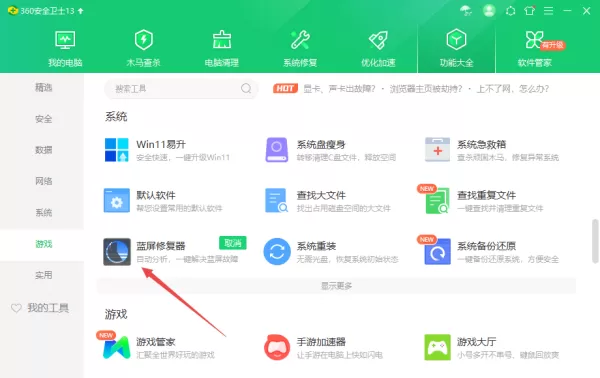Launch 默认软件 gear icon
Image resolution: width=600 pixels, height=378 pixels.
[x=117, y=200]
